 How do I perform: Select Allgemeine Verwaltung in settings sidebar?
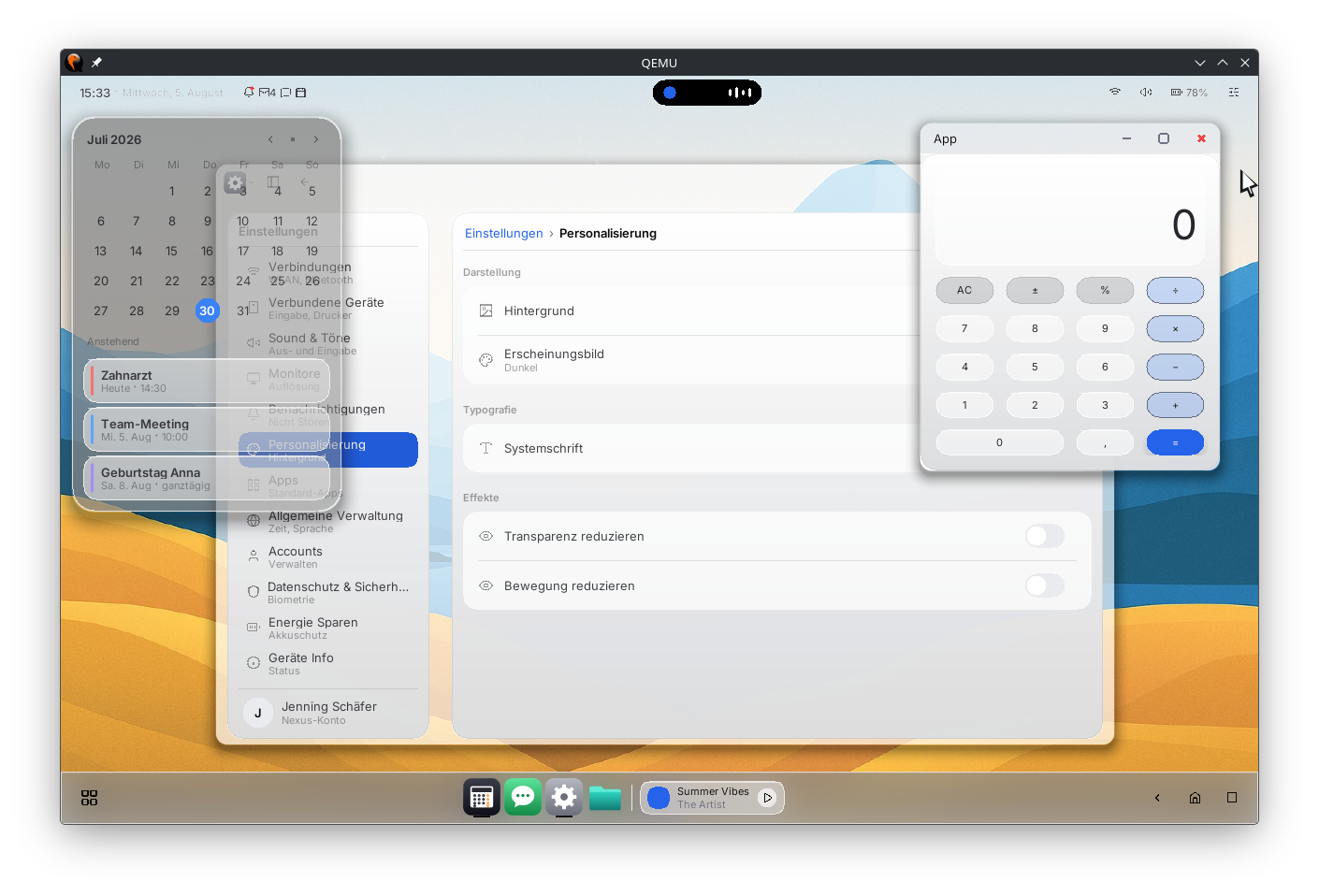[x=328, y=521]
